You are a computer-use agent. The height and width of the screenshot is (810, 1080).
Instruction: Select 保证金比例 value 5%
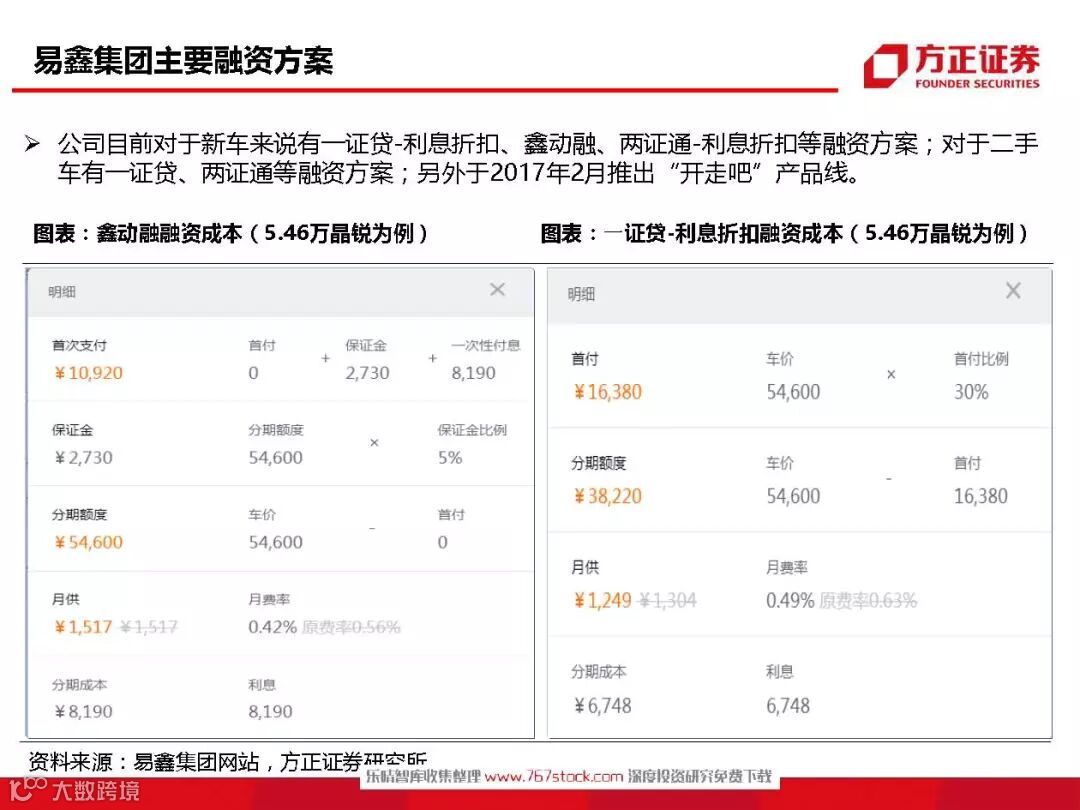450,458
